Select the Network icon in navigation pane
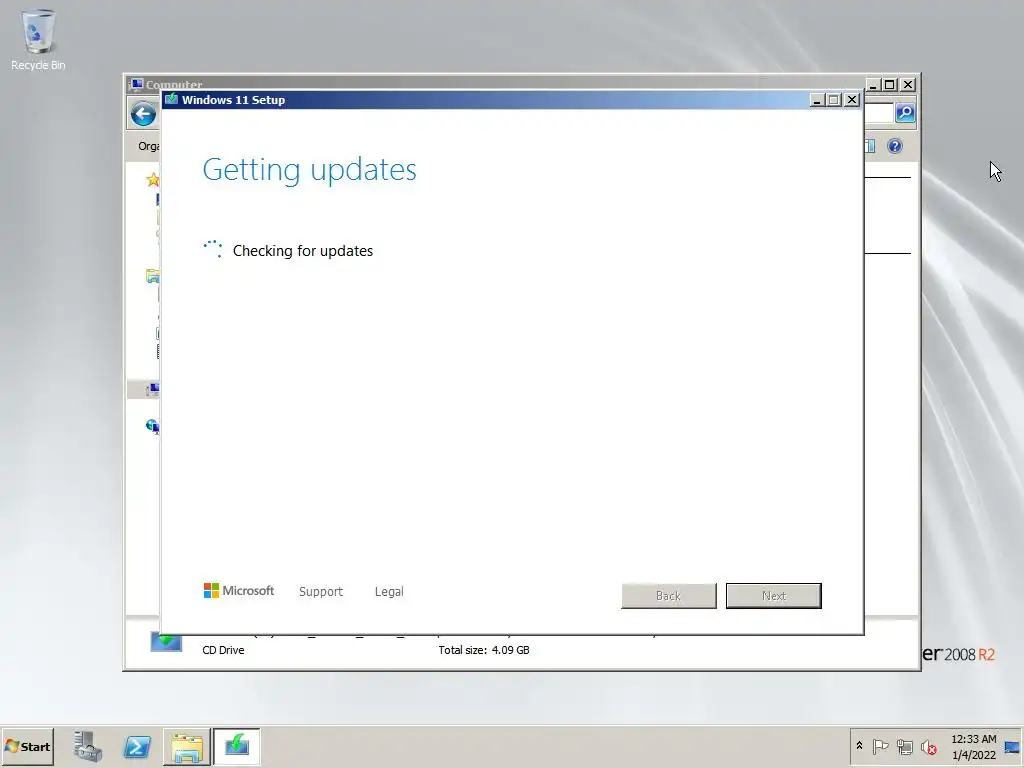Viewport: 1024px width, 768px height. 153,426
